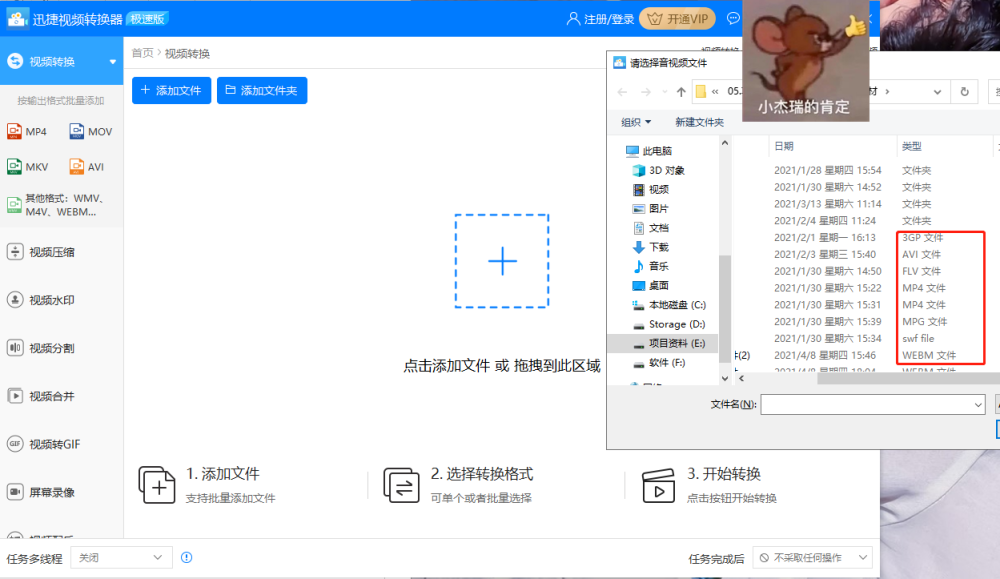Viewport: 1000px width, 579px height.
Task: Click the info icon beside 任务多线程
Action: pos(186,557)
